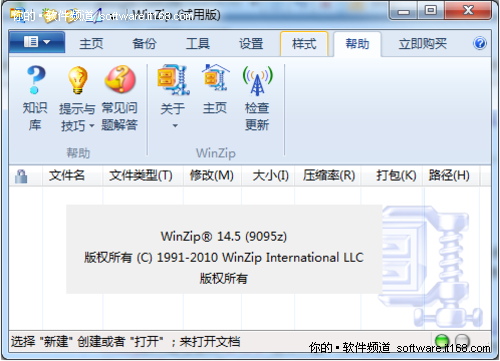Open 常见问题解答 FAQ icon
Screen dimensions: 500x361
point(120,79)
